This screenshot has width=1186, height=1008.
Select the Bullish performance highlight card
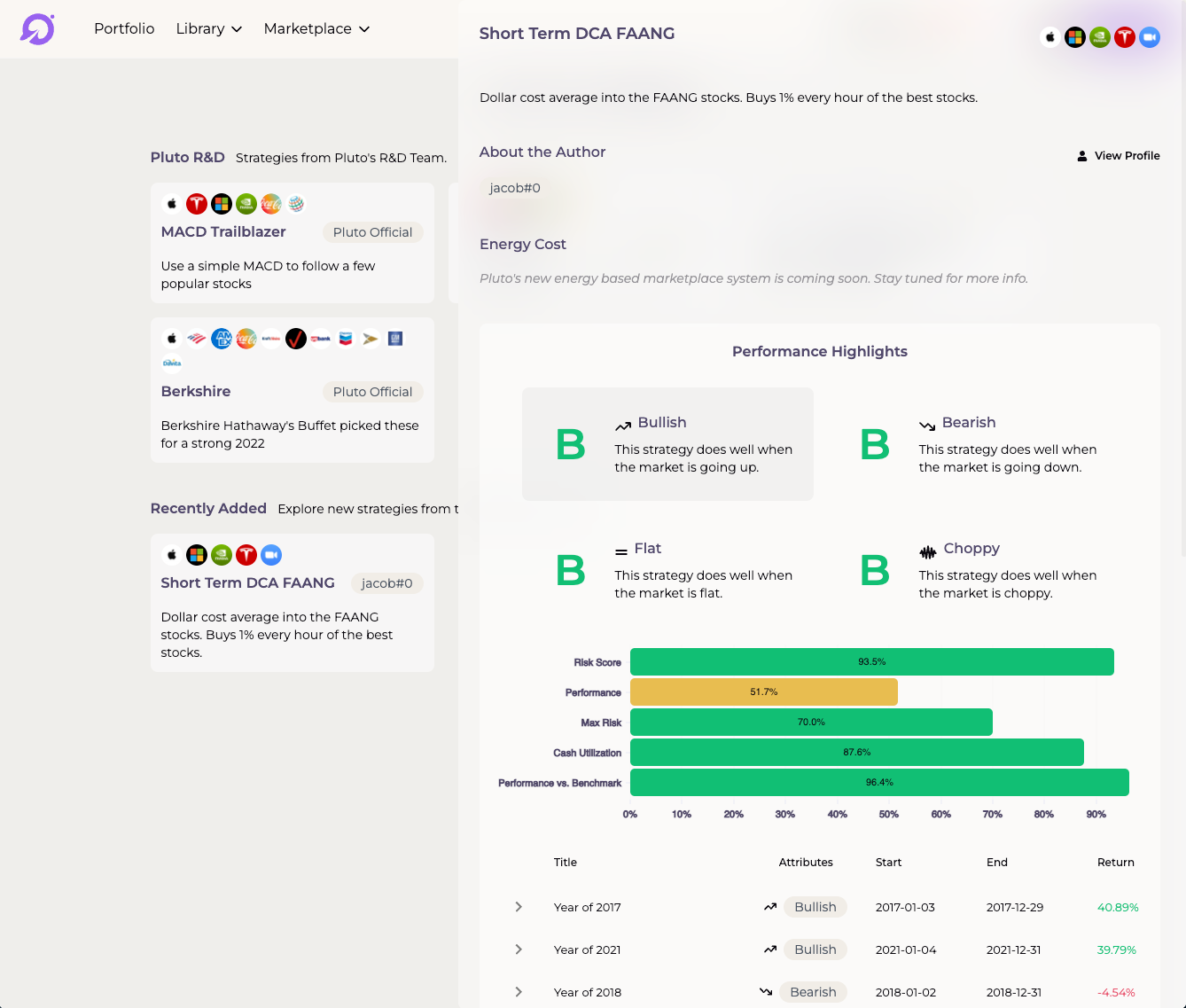pos(667,444)
